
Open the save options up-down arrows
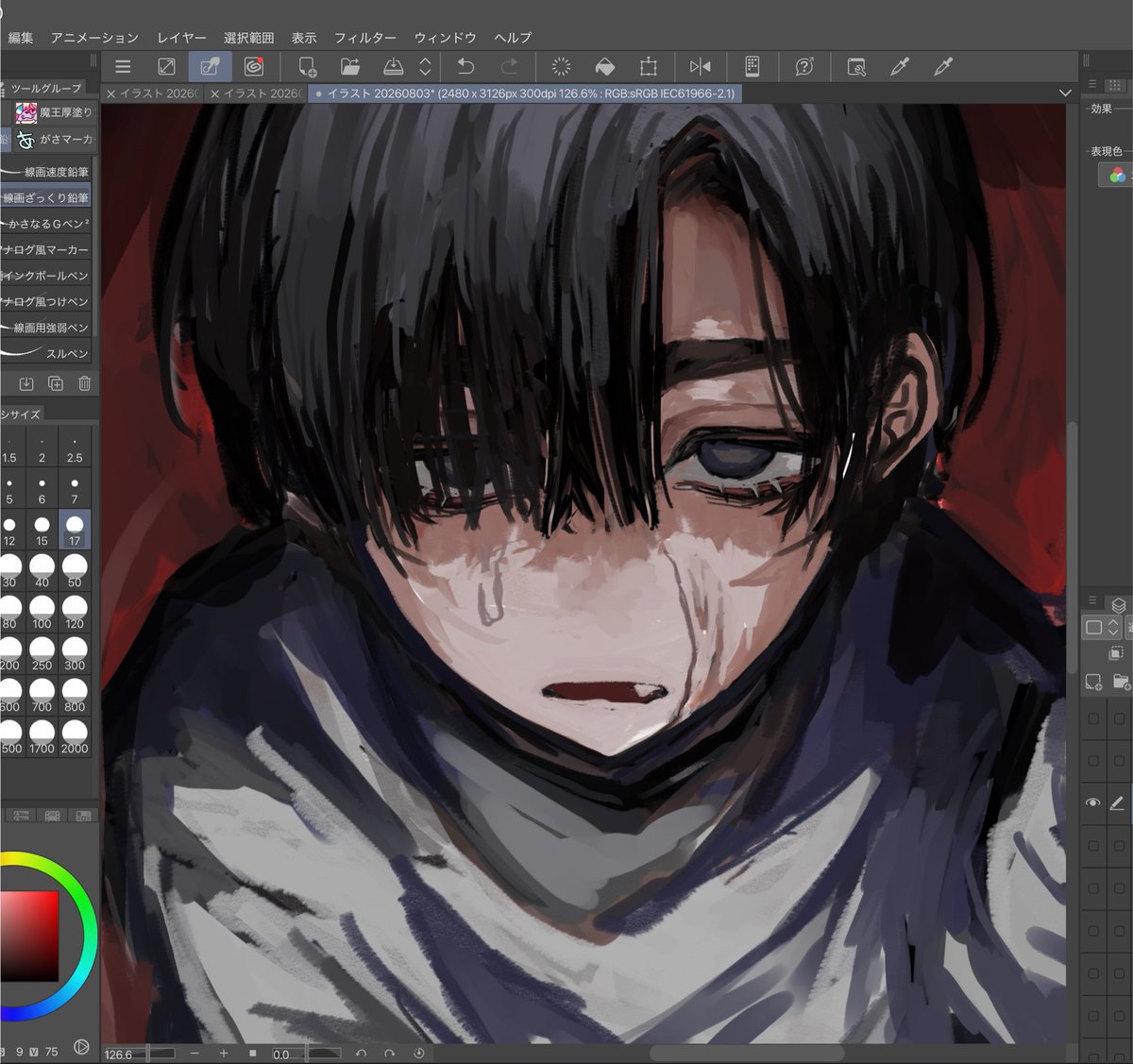[425, 67]
